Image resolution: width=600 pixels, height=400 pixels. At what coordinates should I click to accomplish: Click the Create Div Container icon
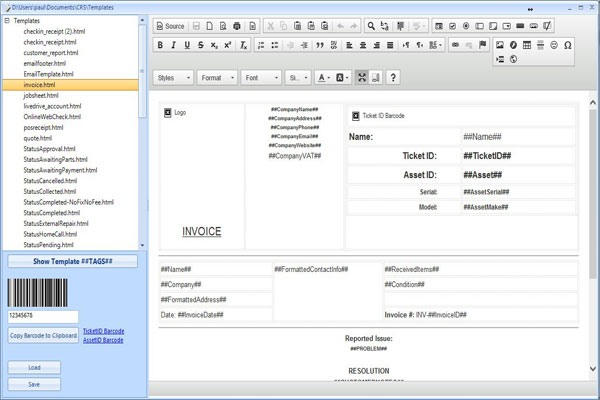point(334,45)
